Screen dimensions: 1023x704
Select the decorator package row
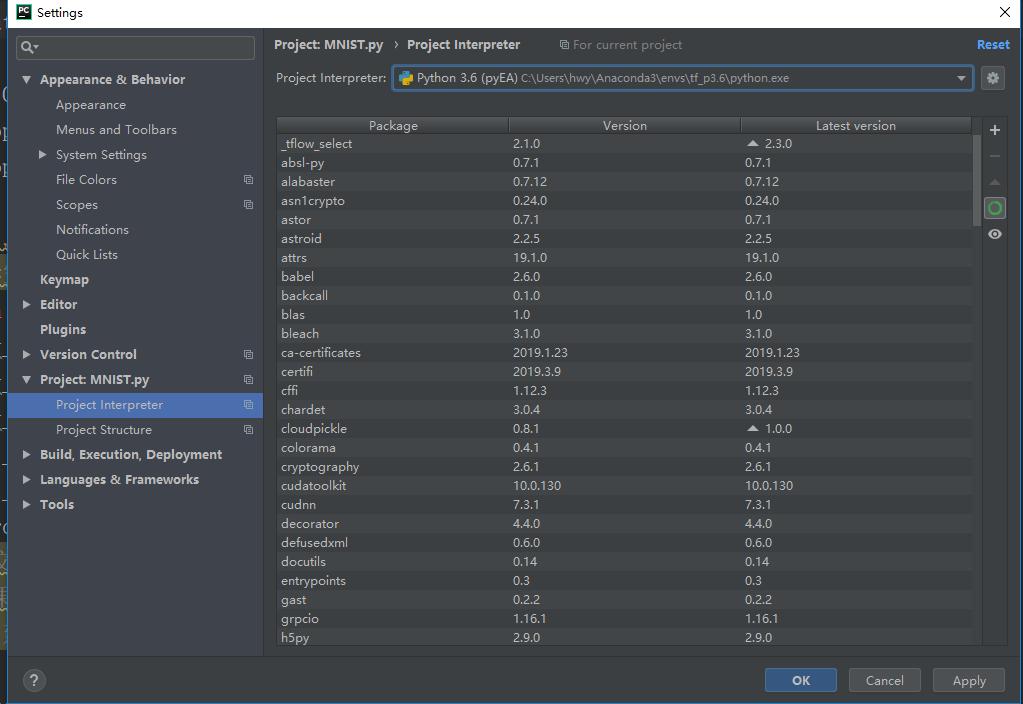624,523
